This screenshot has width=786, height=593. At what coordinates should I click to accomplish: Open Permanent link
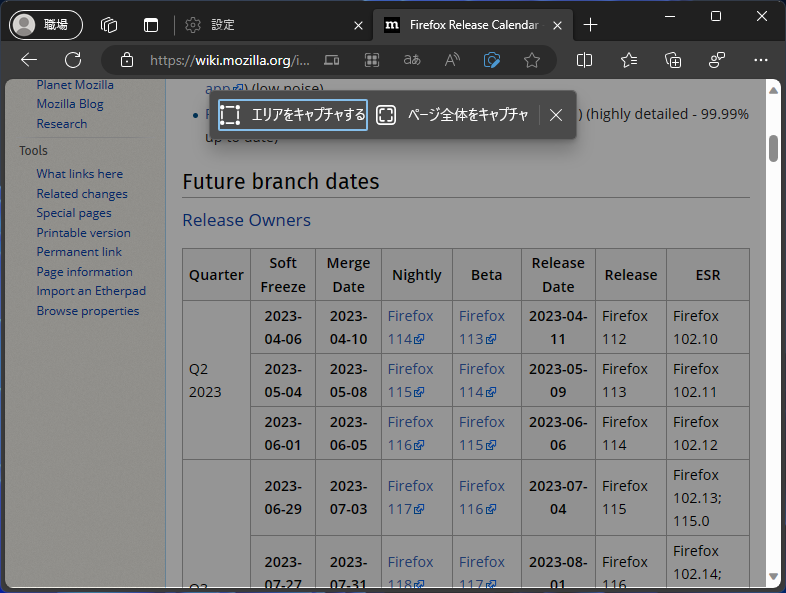(x=79, y=252)
